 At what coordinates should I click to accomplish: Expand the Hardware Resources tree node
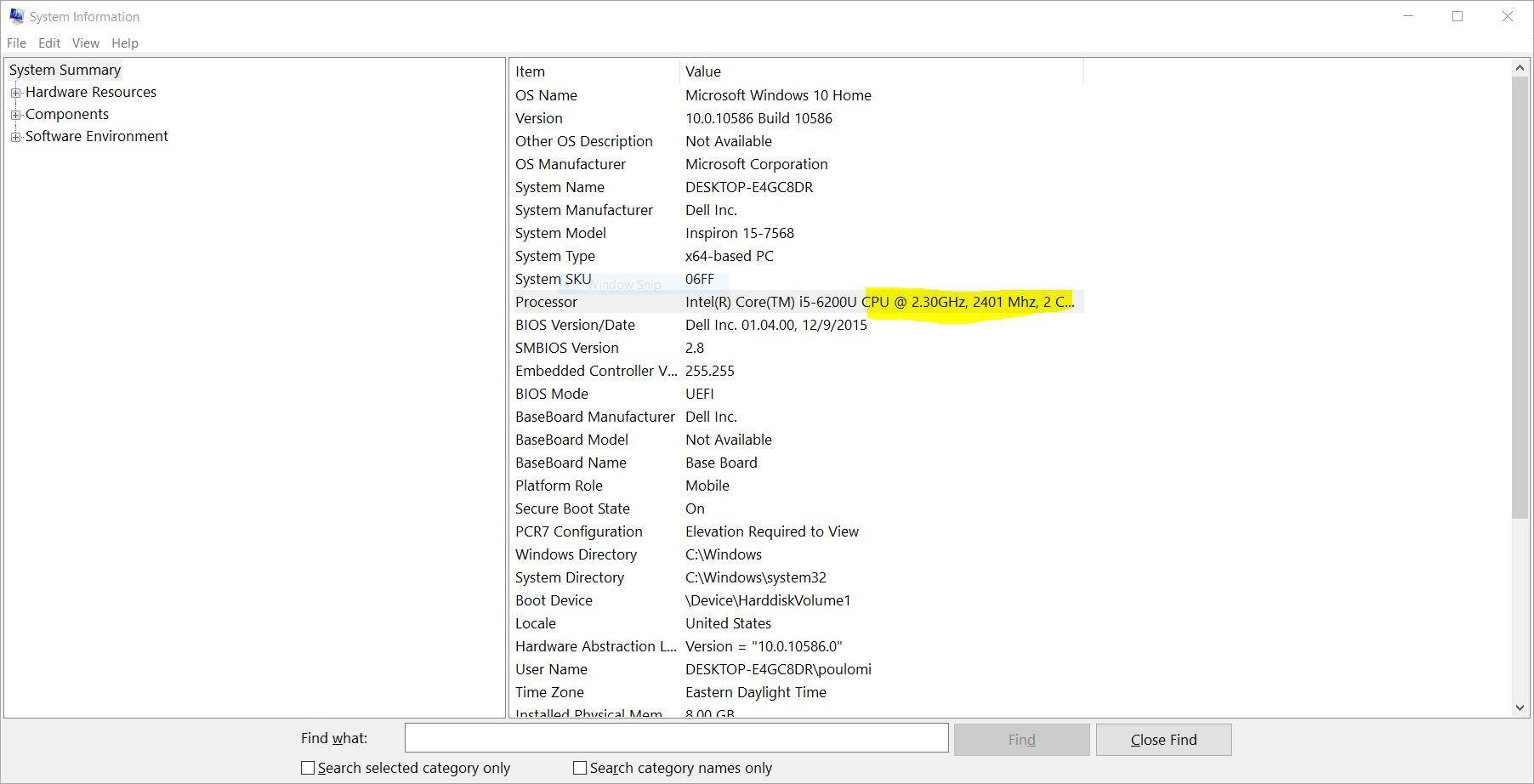pyautogui.click(x=15, y=93)
